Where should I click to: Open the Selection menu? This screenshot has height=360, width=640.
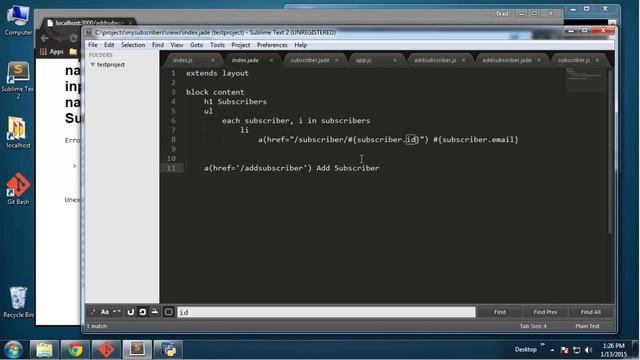pos(133,45)
